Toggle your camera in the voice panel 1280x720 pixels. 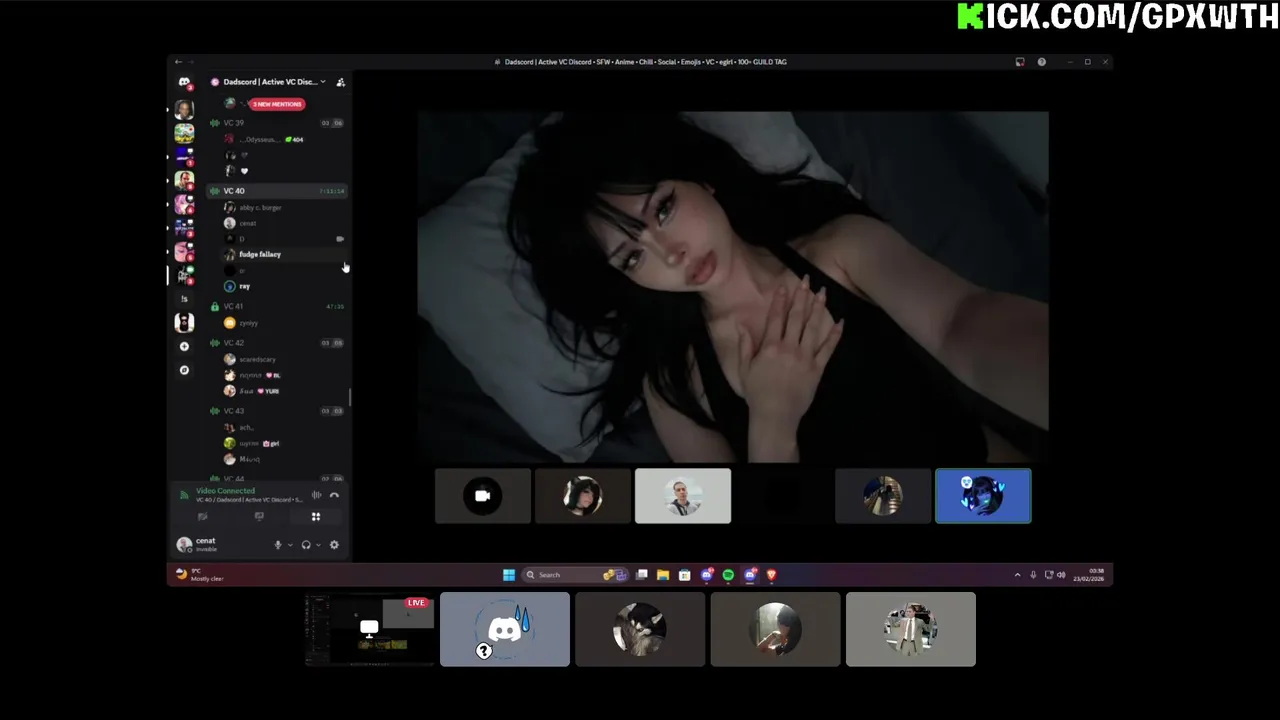tap(202, 517)
